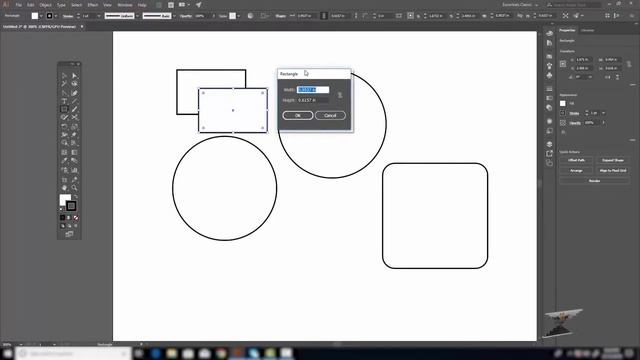Screen dimensions: 640x360
Task: Select the Scissors tool
Action: tap(74, 118)
